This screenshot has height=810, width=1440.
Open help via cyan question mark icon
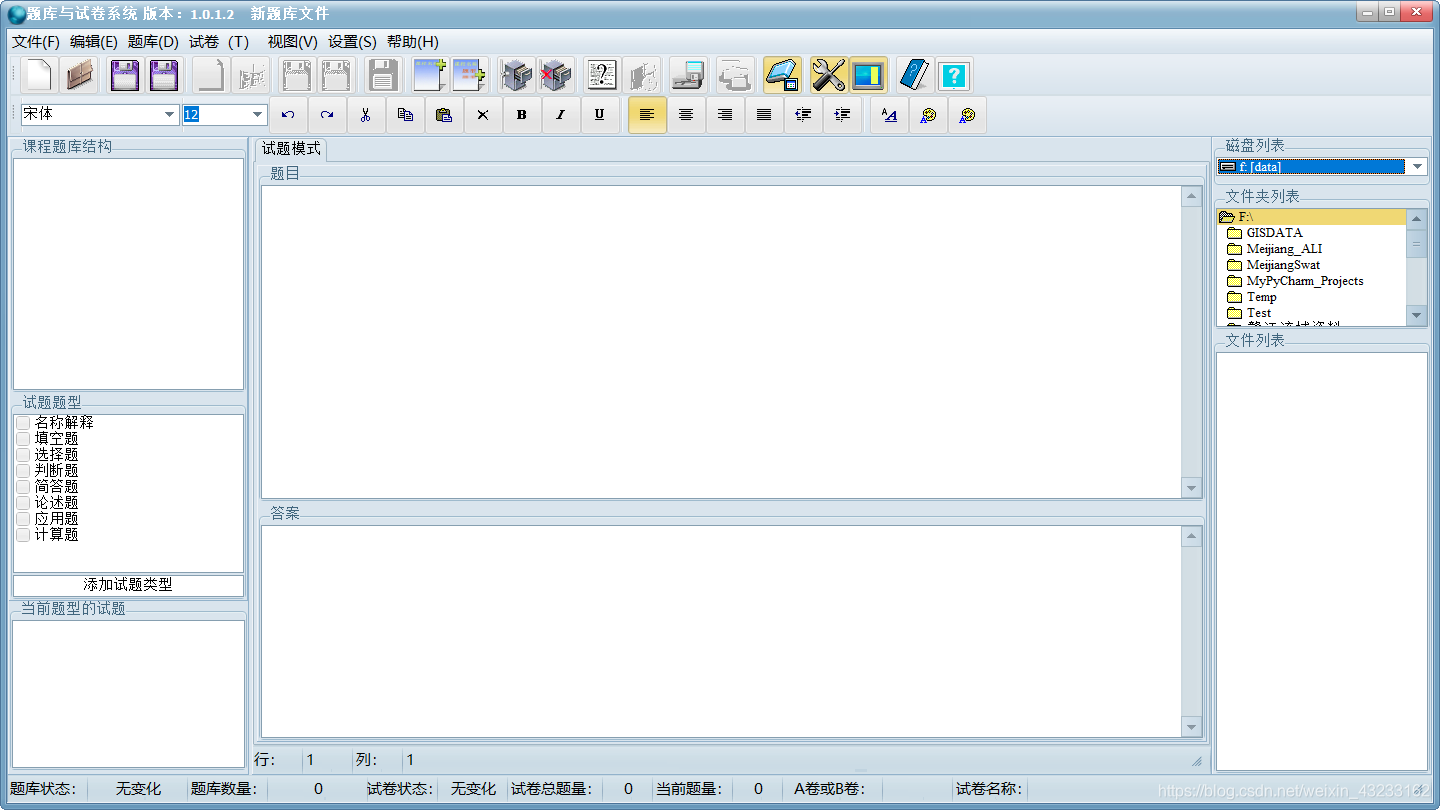(954, 75)
